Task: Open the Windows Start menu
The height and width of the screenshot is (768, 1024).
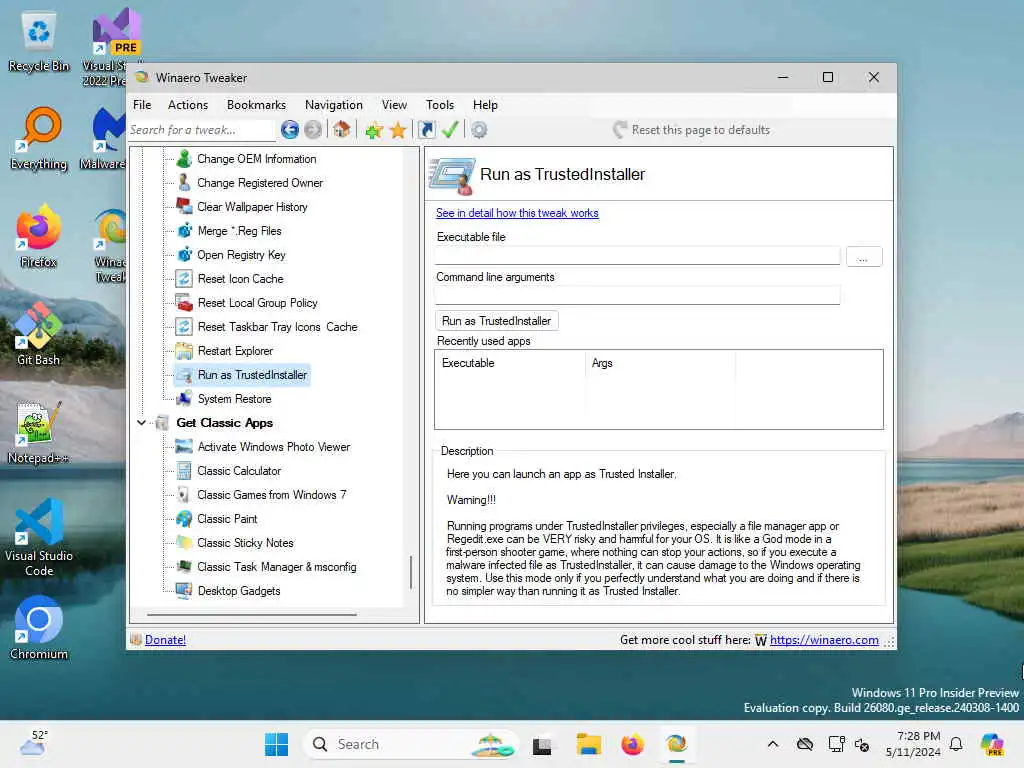Action: tap(276, 744)
